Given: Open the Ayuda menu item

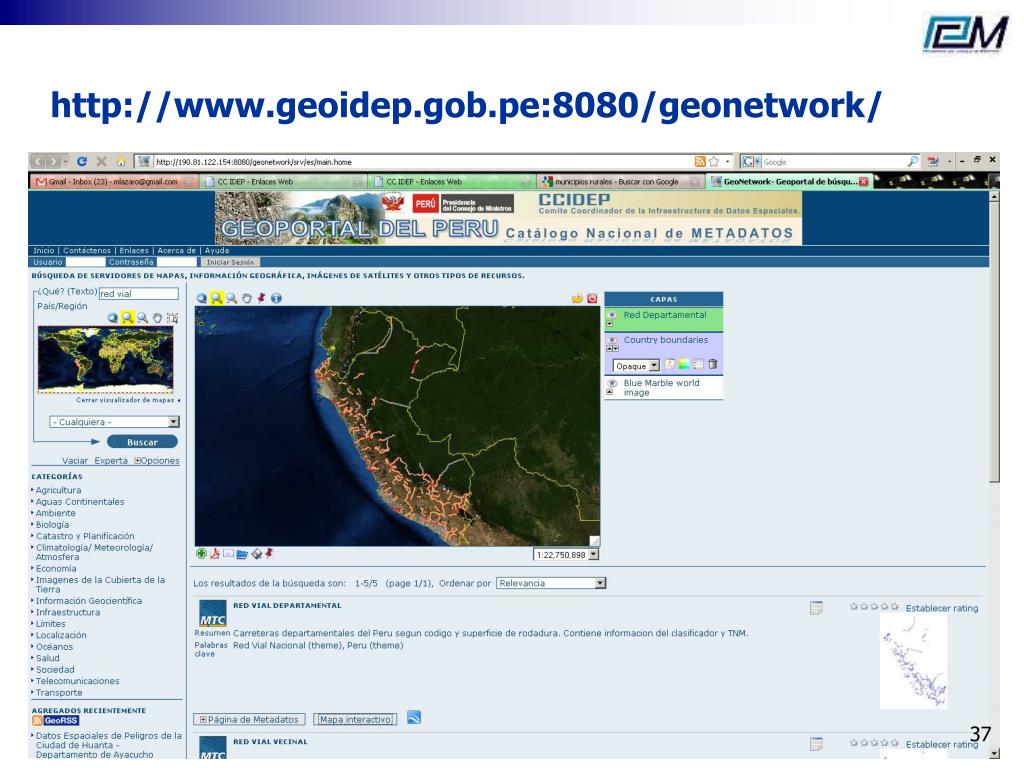Looking at the screenshot, I should pyautogui.click(x=217, y=251).
